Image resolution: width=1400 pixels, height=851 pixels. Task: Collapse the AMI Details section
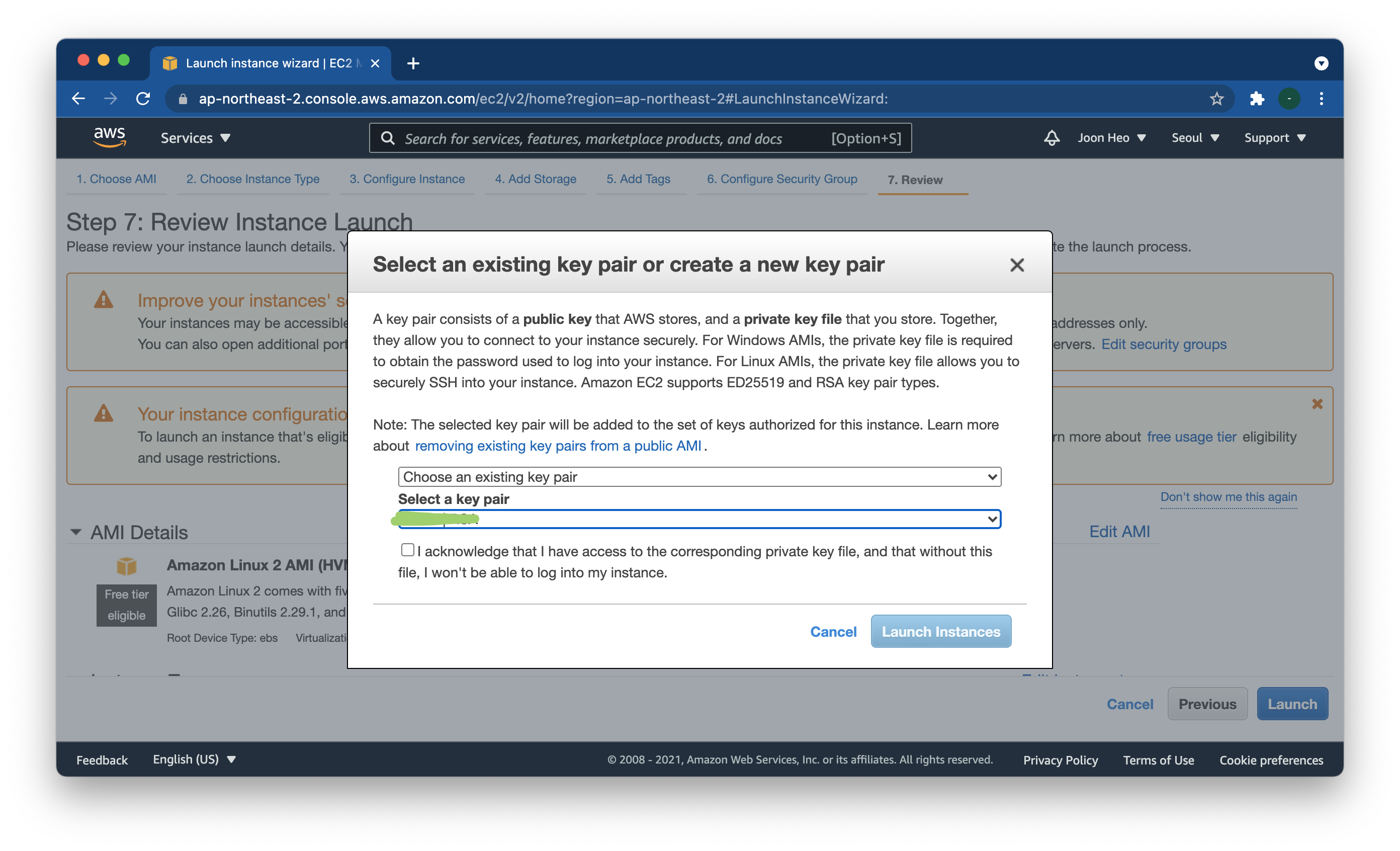pyautogui.click(x=75, y=532)
